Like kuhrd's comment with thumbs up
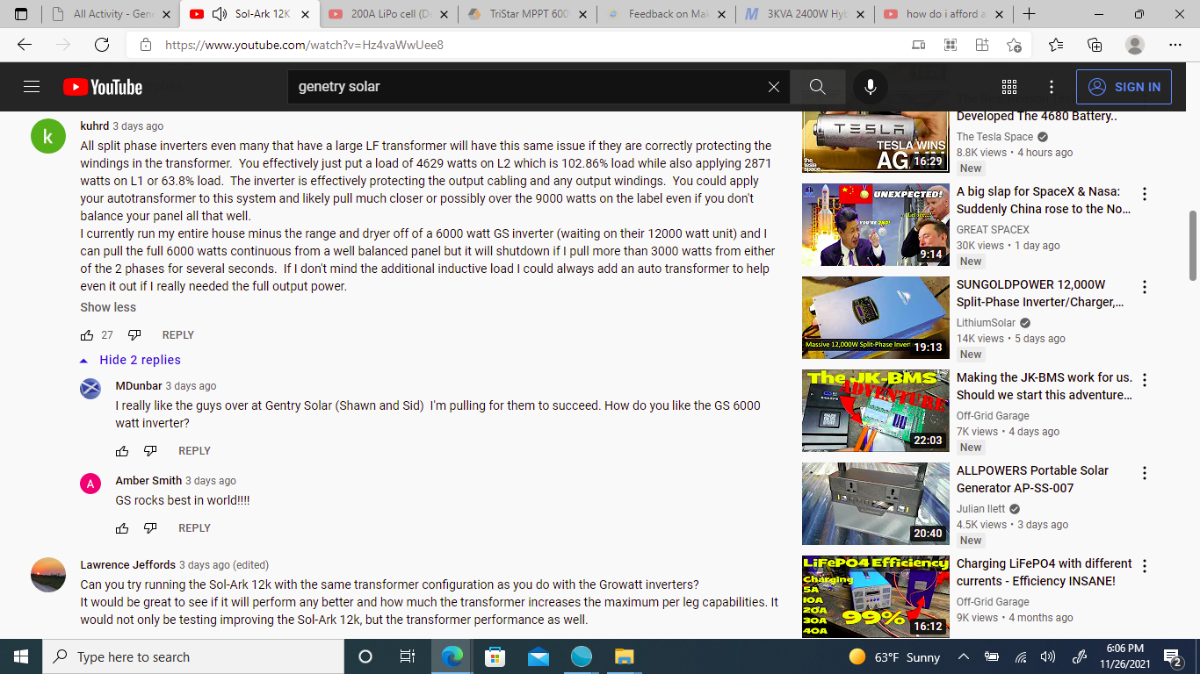Viewport: 1200px width, 674px height. 87,335
